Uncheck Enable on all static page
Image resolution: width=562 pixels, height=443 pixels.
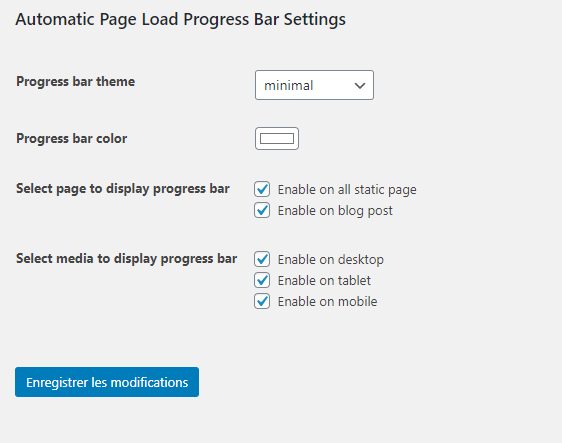pos(262,189)
